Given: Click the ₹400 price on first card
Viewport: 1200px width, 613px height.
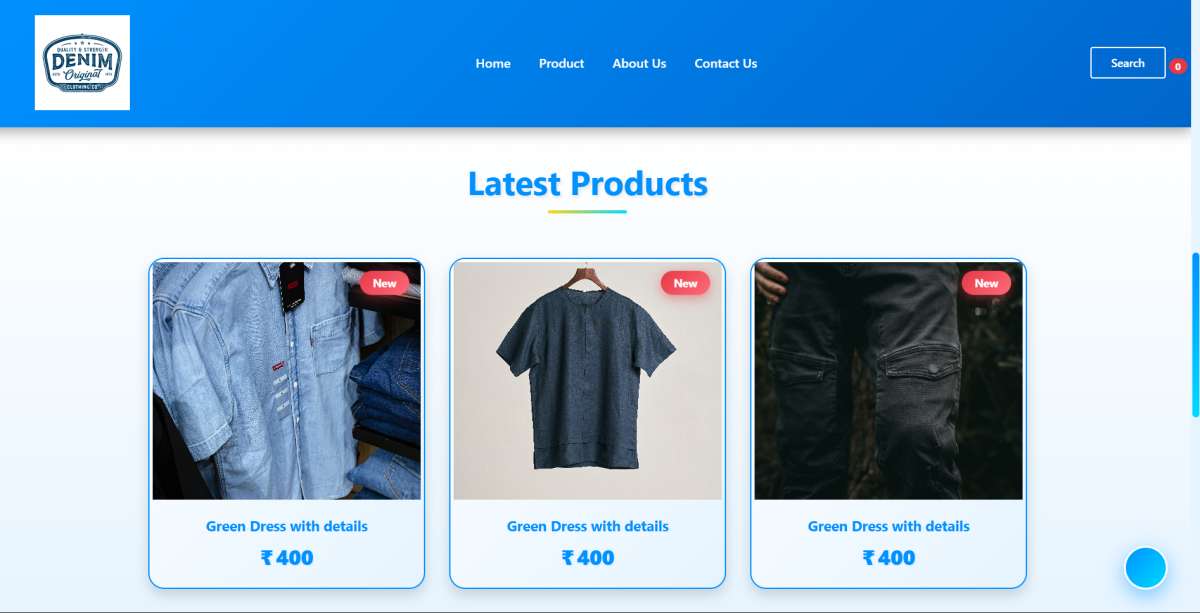Looking at the screenshot, I should 287,558.
